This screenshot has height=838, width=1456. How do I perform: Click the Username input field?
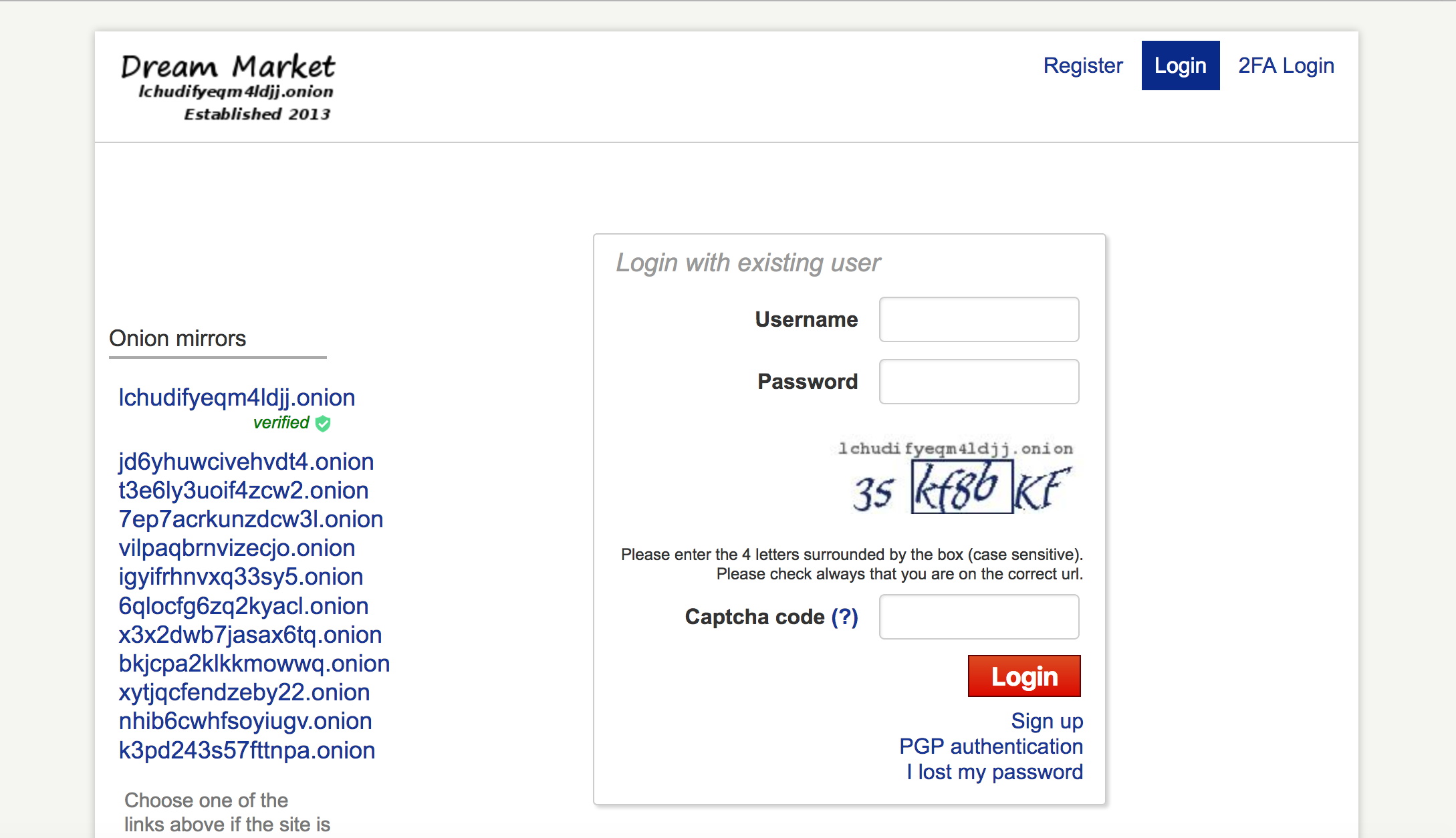(979, 319)
